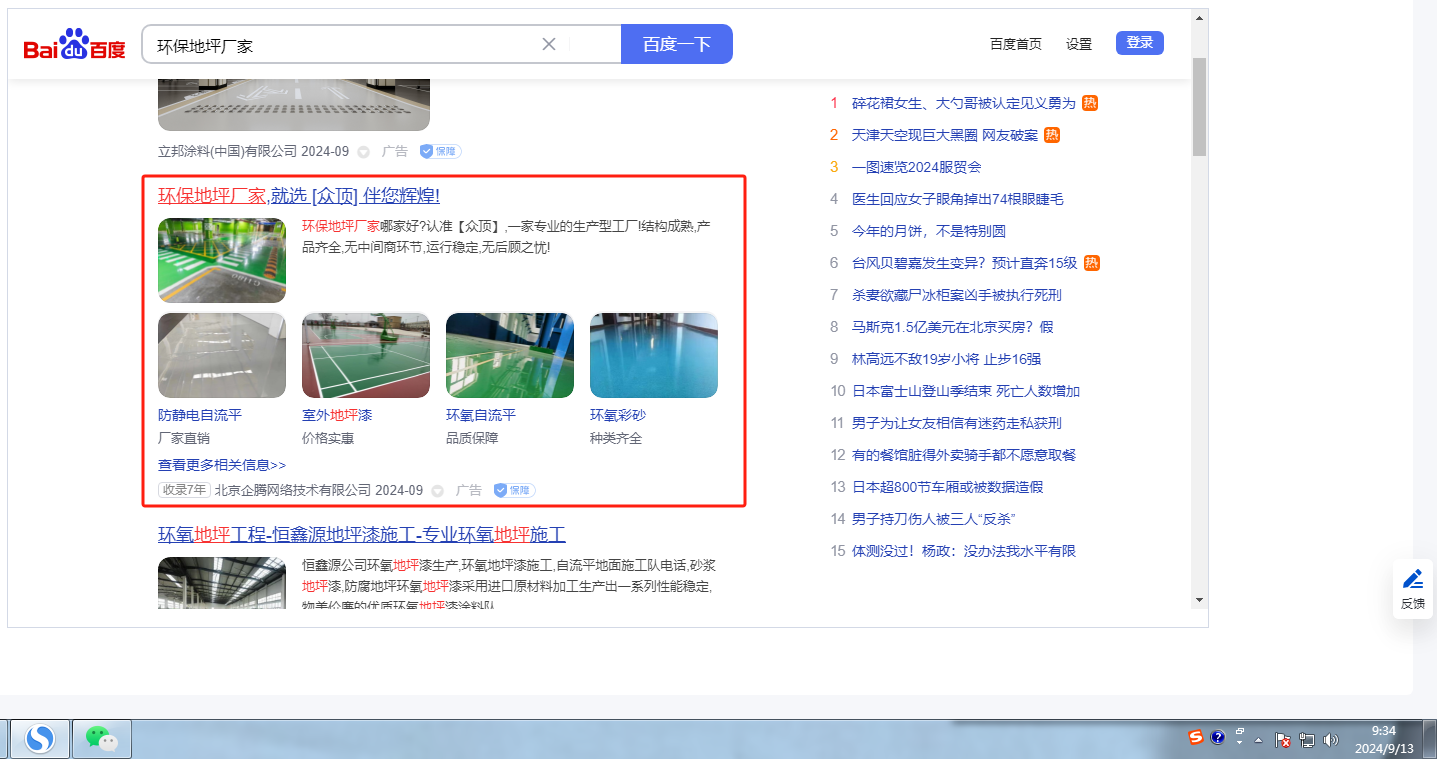This screenshot has width=1437, height=759.
Task: Open the blue help question-mark tray icon
Action: pyautogui.click(x=1218, y=738)
